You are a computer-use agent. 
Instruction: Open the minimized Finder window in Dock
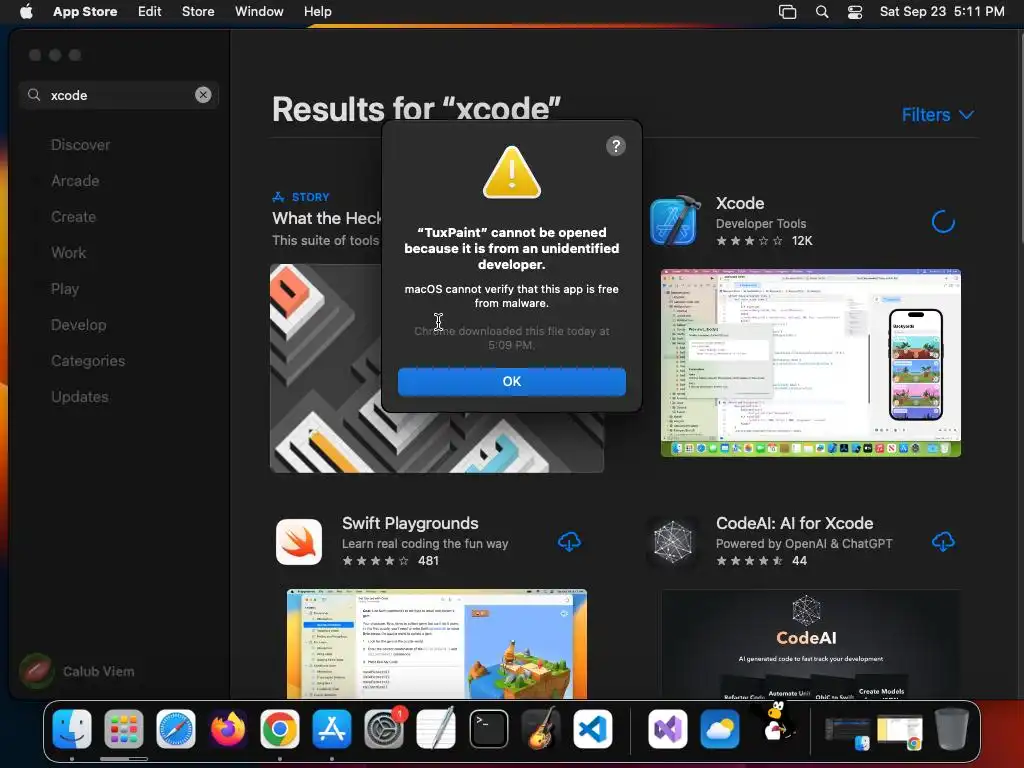click(848, 731)
